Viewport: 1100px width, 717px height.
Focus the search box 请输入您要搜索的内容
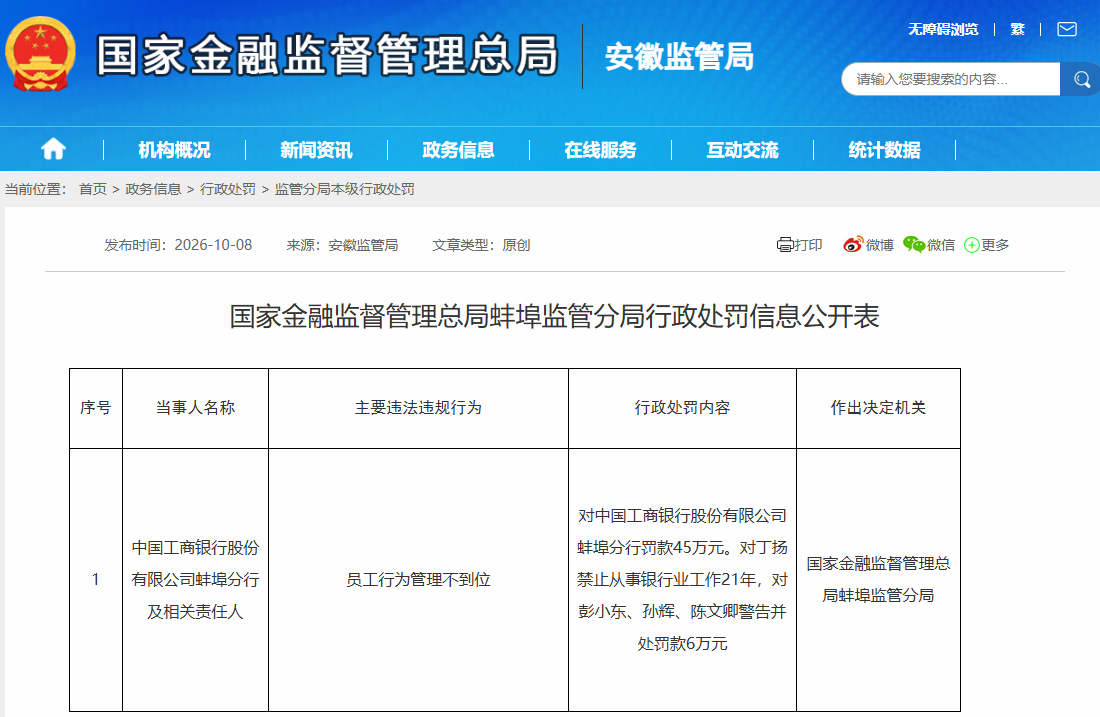point(951,79)
